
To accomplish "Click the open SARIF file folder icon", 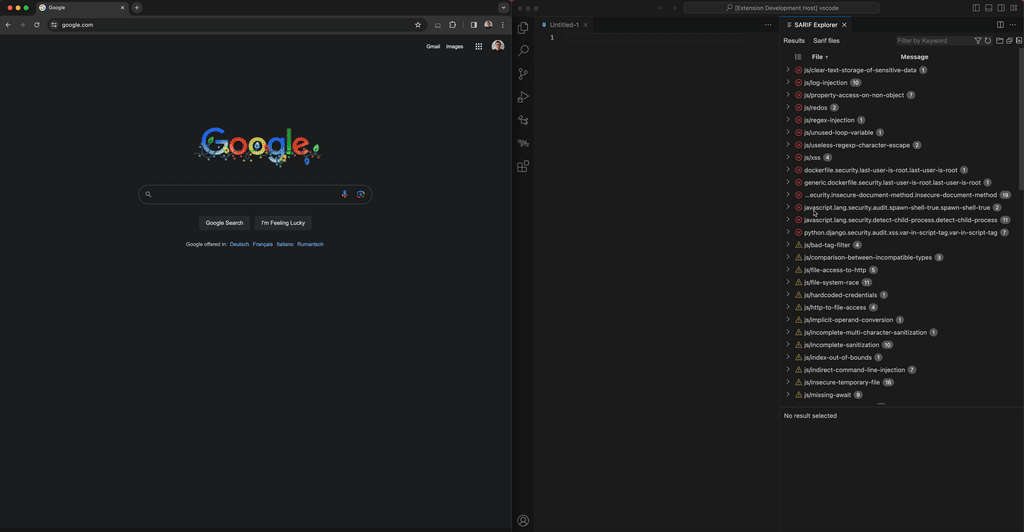I will pyautogui.click(x=999, y=40).
